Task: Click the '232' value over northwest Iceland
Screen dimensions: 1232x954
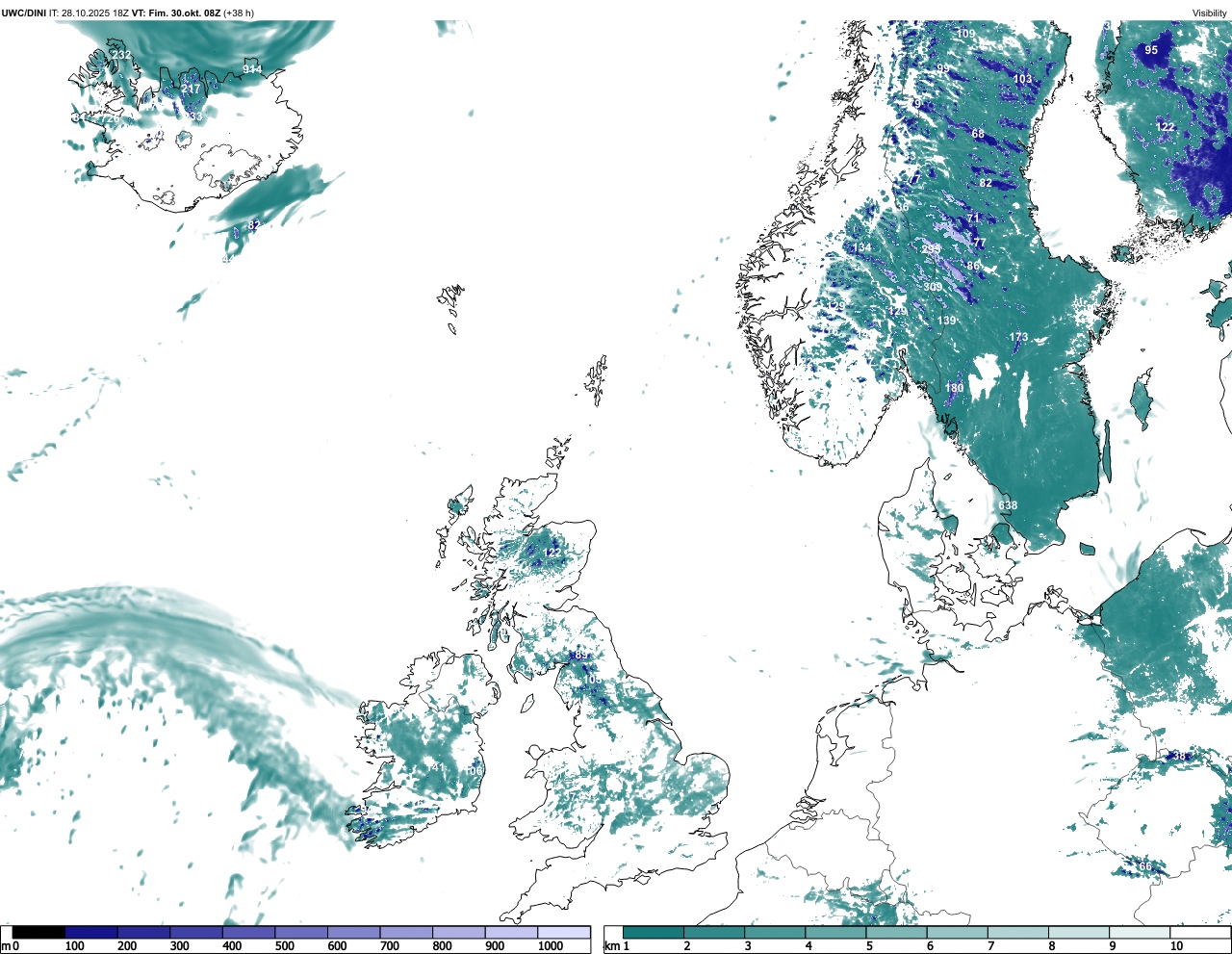Action: click(121, 55)
